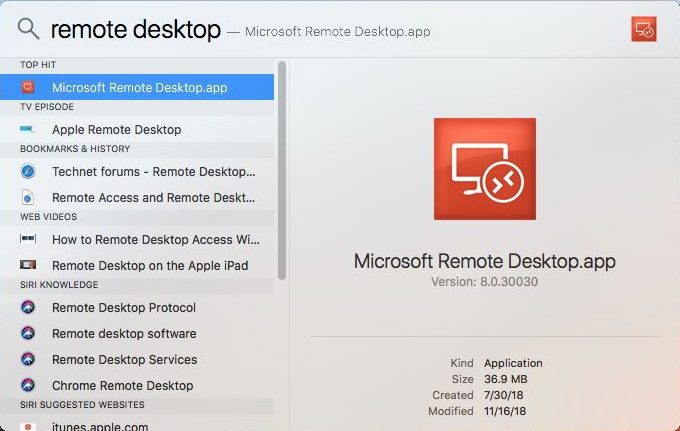Click the video thumbnail for Remote Desktop on iPad
Viewport: 680px width, 431px height.
pos(28,264)
